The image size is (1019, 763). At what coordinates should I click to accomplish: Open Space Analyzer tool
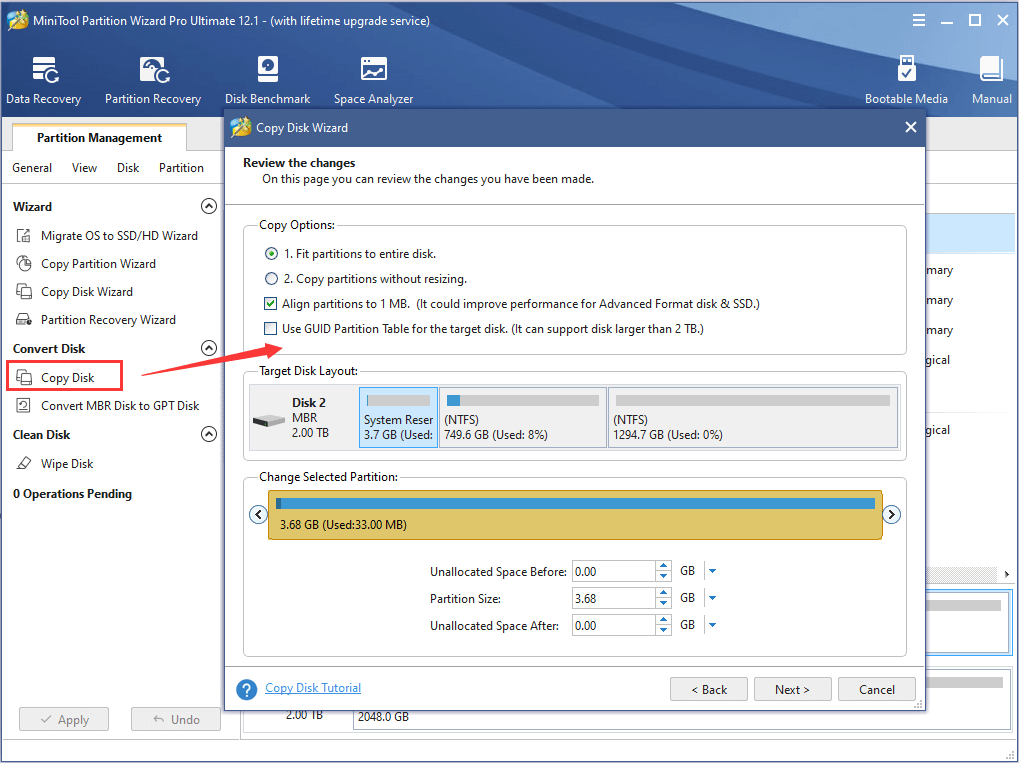click(373, 81)
